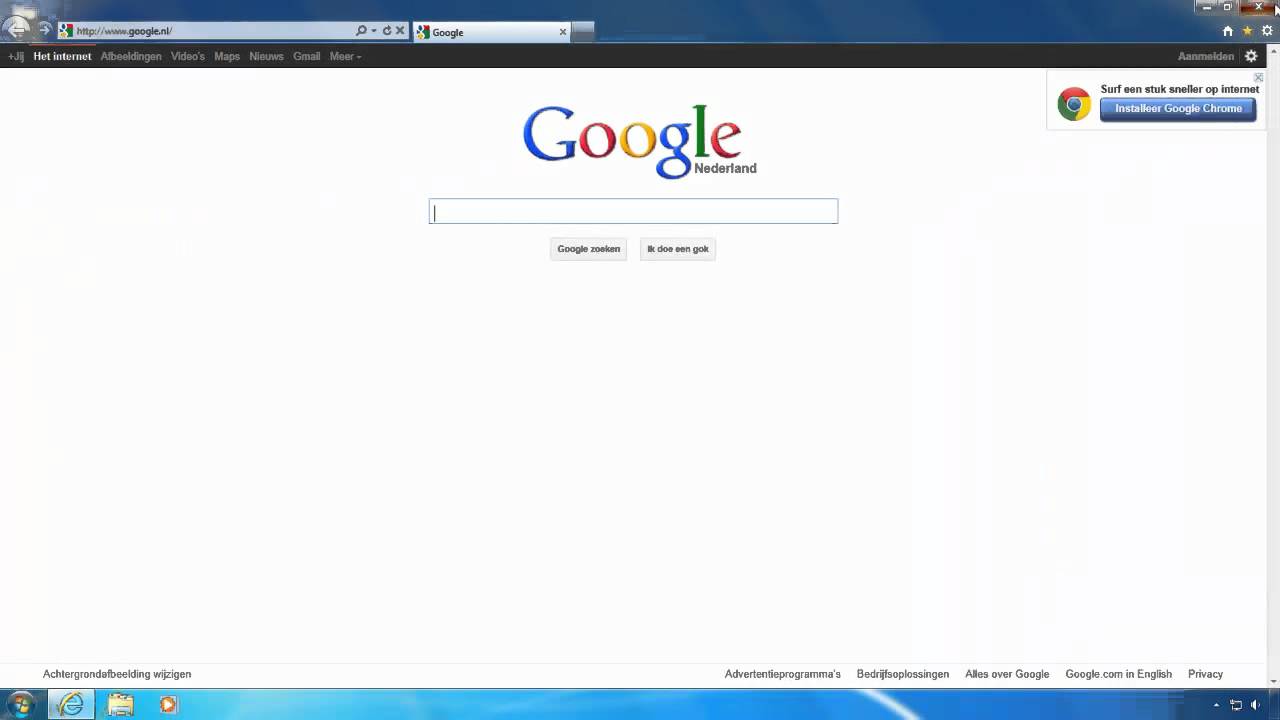Open Windows Media Player taskbar icon
The height and width of the screenshot is (720, 1280).
tap(168, 704)
